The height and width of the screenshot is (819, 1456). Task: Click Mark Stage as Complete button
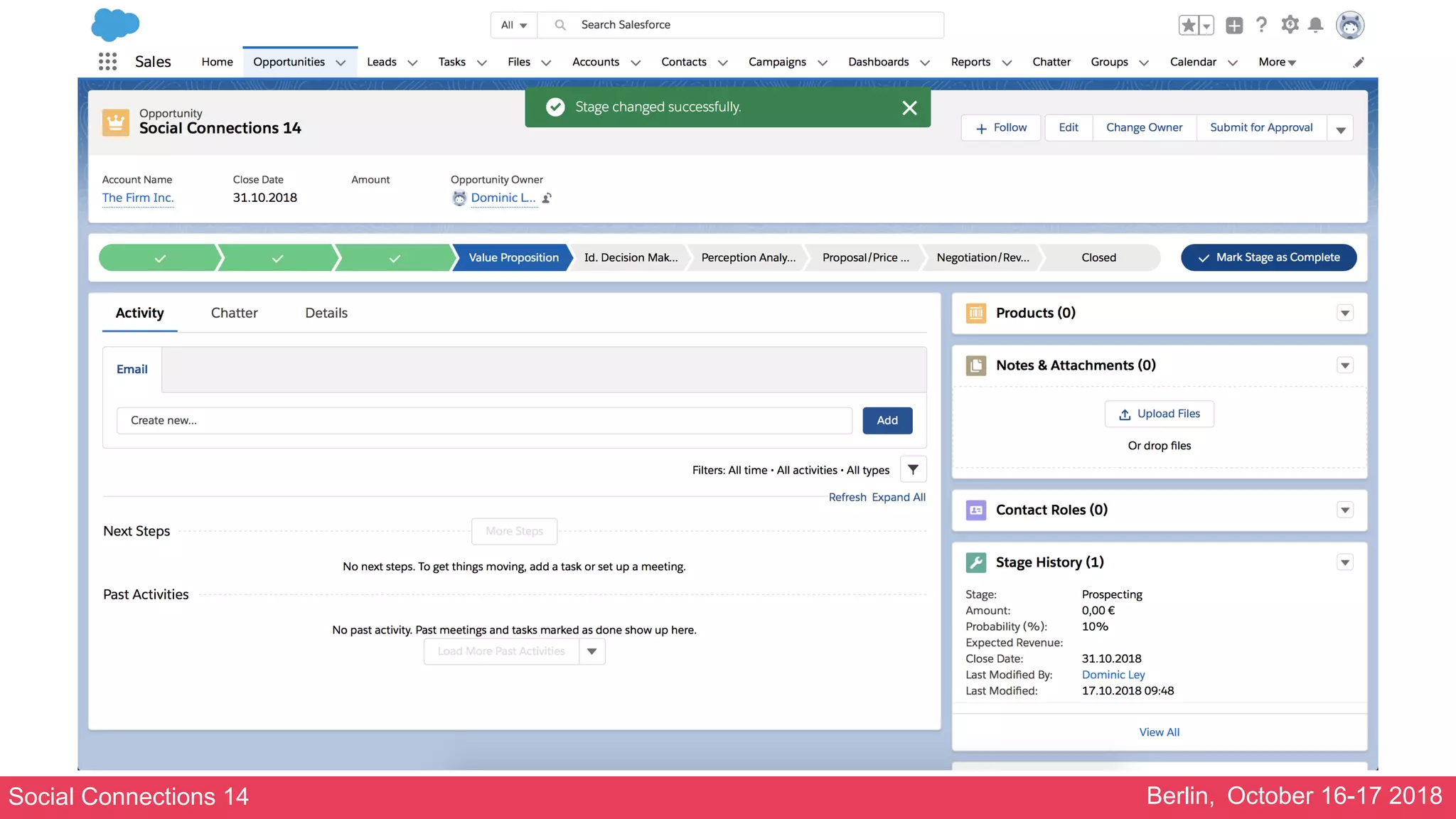pyautogui.click(x=1268, y=257)
